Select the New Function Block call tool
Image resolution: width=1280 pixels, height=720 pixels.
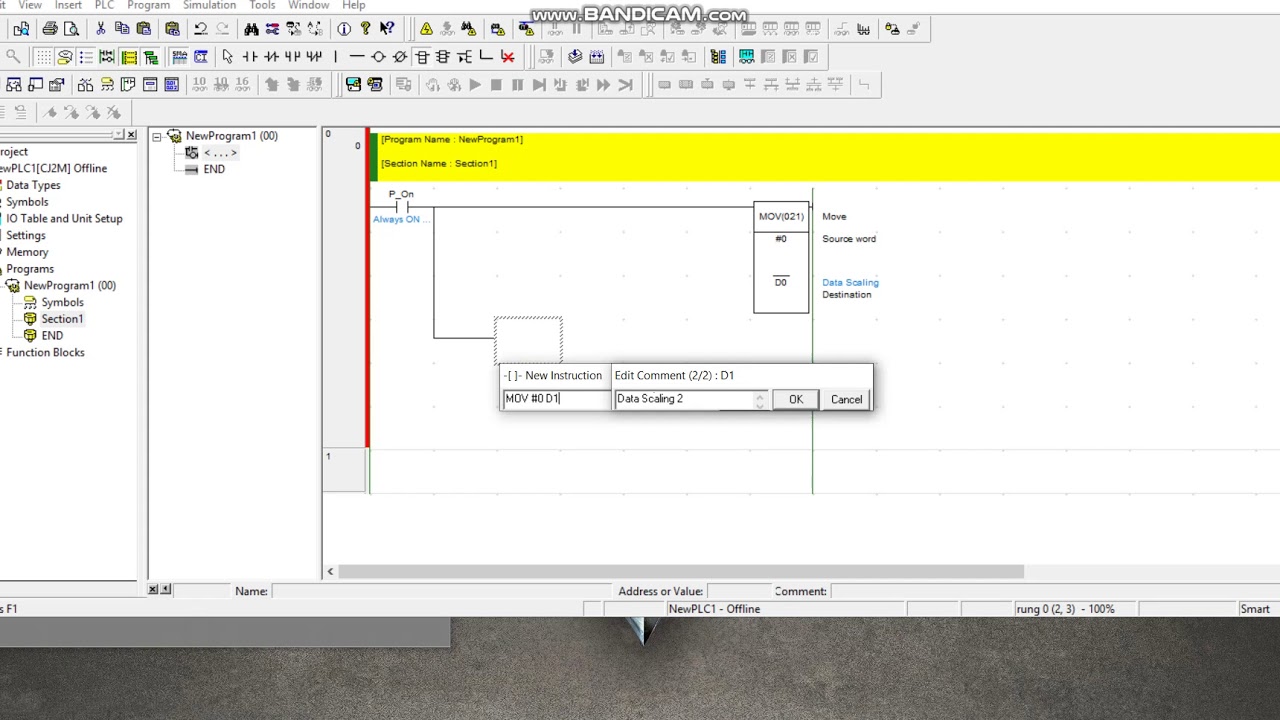[443, 57]
